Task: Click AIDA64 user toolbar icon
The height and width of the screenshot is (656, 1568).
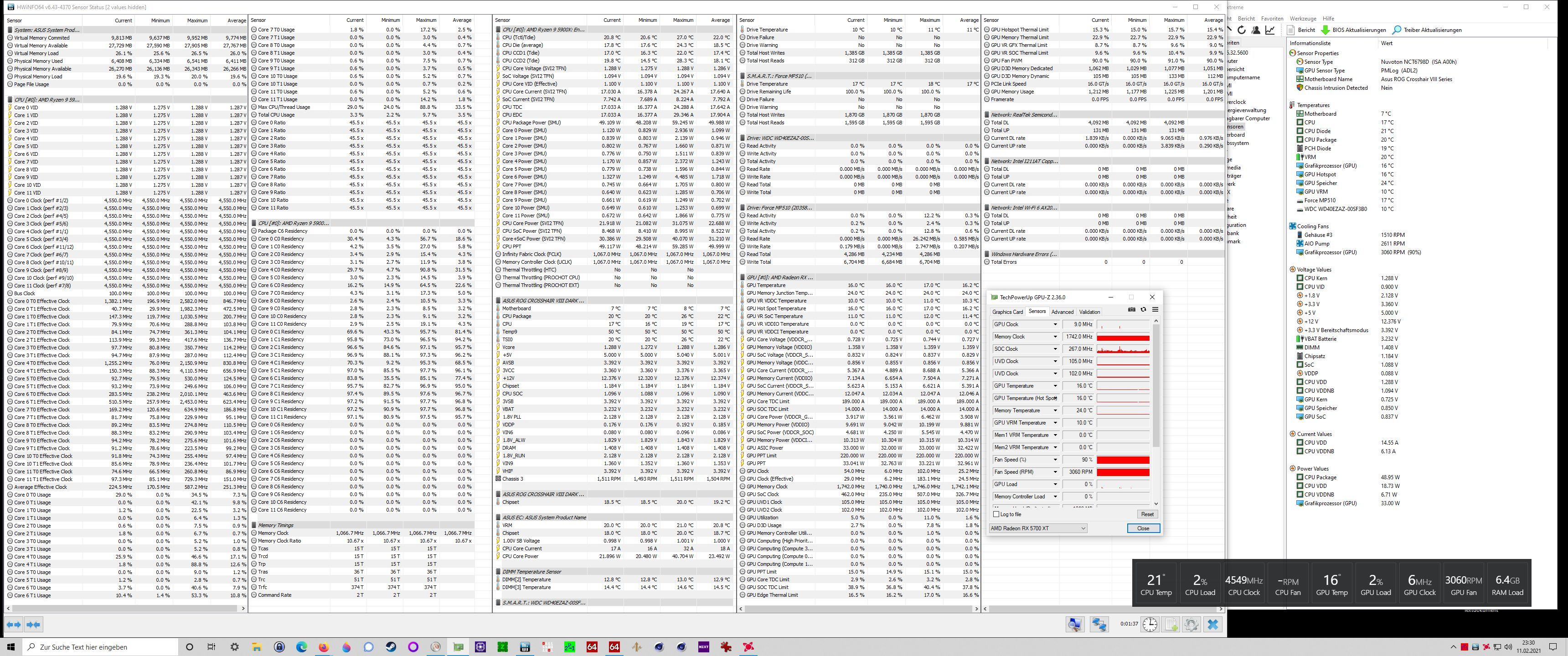Action: [1256, 30]
